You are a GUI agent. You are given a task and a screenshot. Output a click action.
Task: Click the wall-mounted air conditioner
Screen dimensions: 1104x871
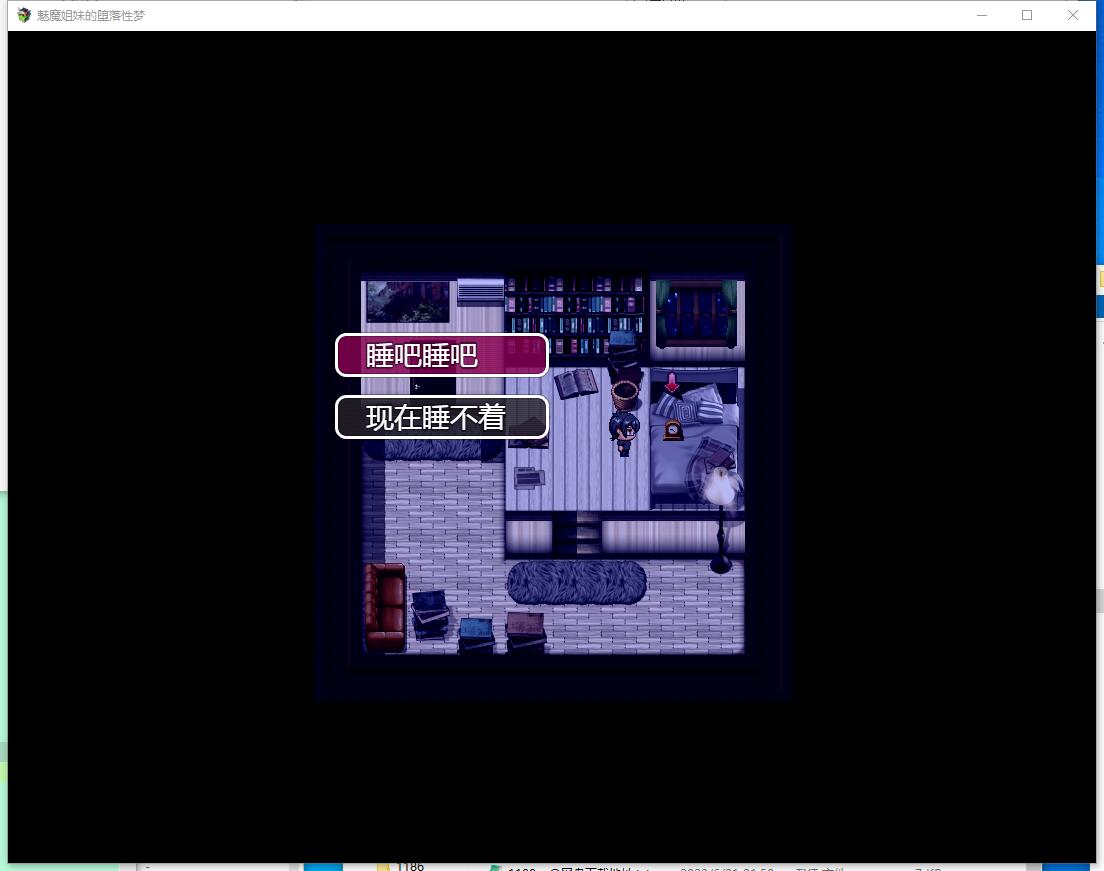click(481, 291)
